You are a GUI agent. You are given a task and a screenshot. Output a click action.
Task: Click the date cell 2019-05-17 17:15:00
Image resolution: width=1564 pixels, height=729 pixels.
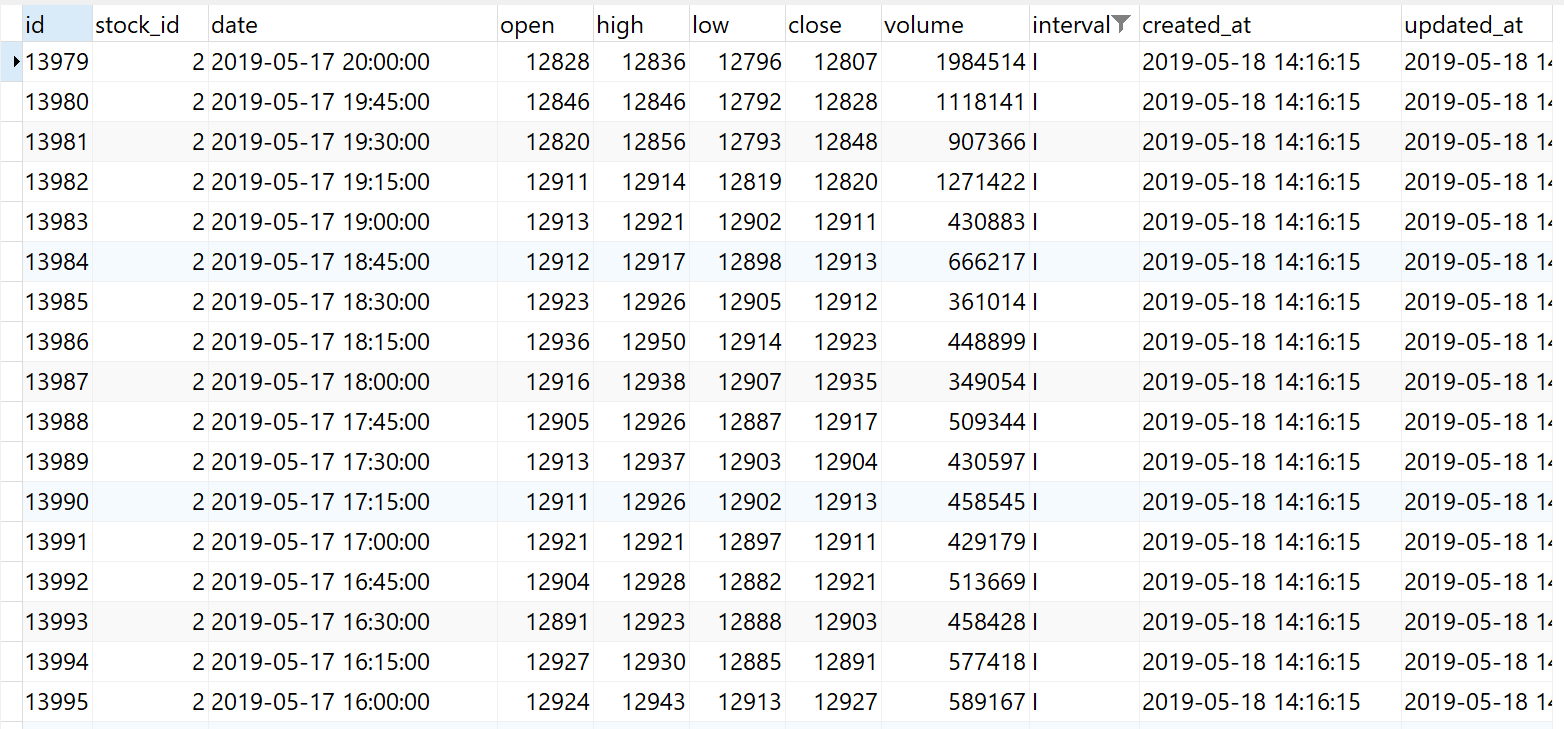[x=353, y=502]
